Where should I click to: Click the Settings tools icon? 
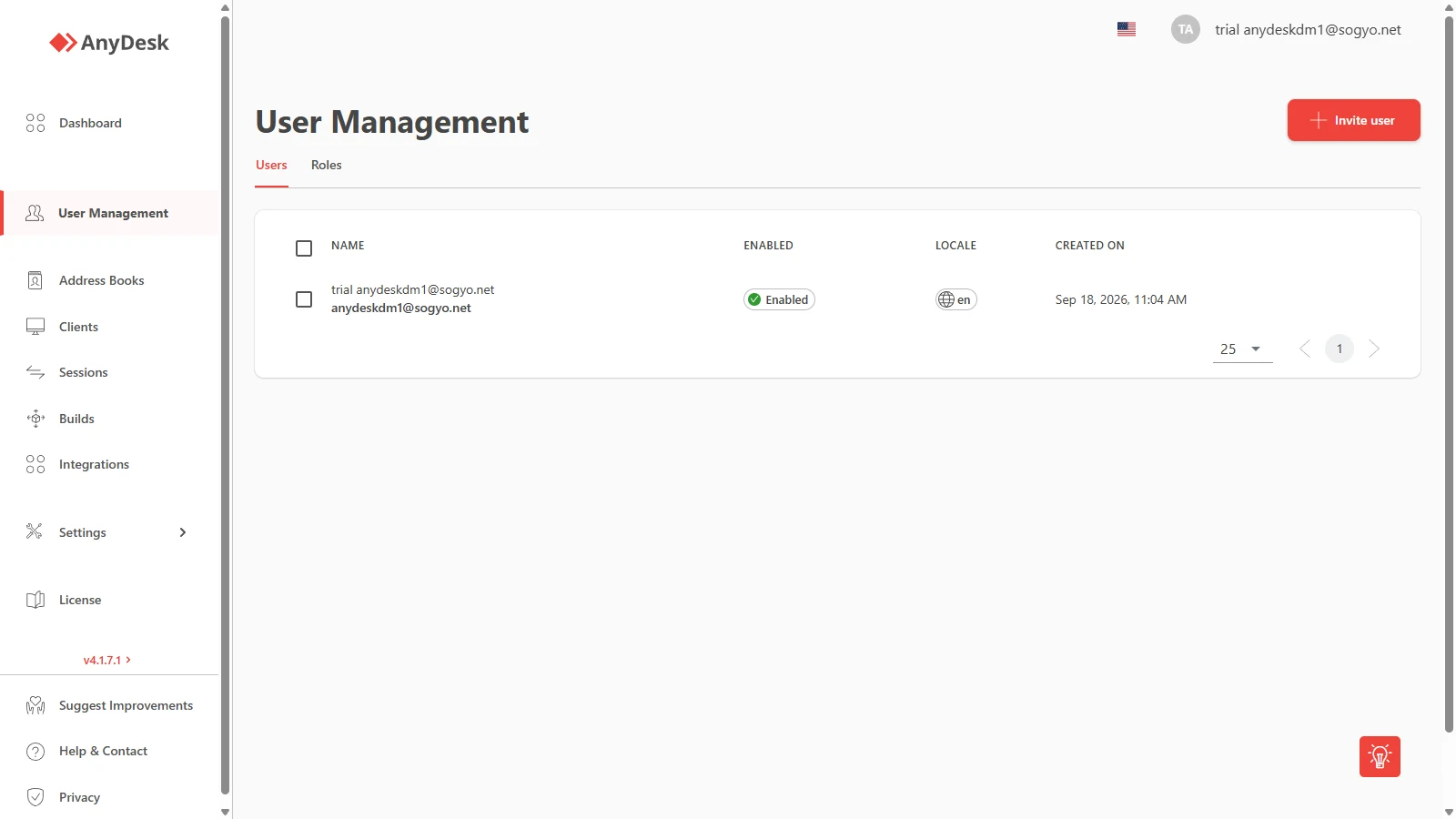(x=35, y=531)
